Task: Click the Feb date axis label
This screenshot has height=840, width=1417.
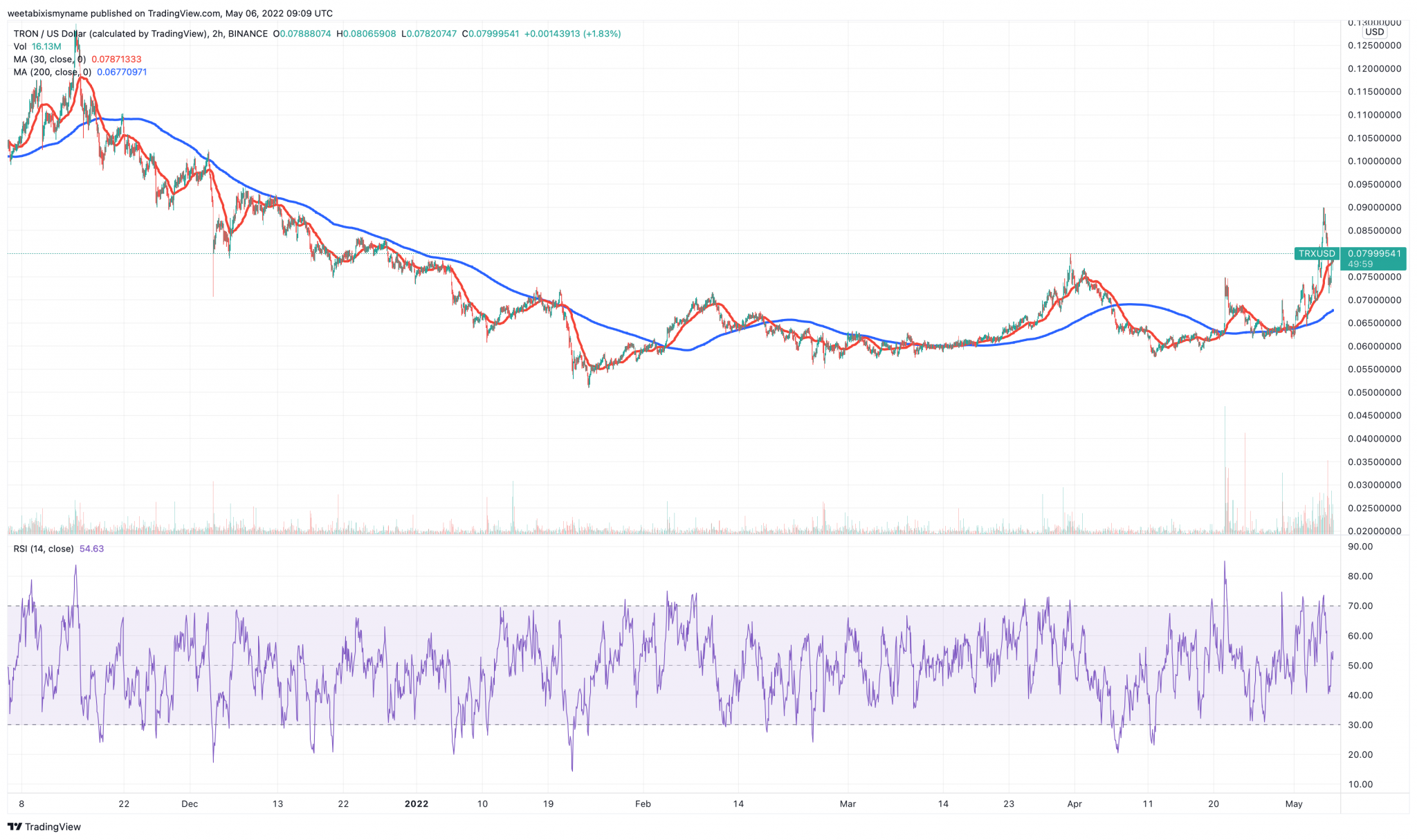Action: 643,804
